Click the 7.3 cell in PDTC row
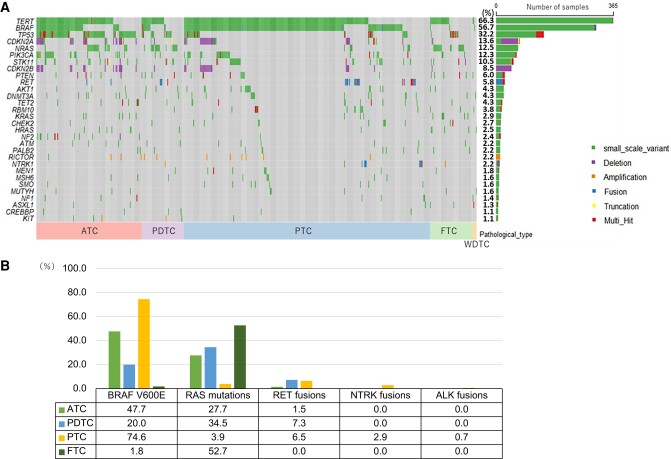The height and width of the screenshot is (459, 671). [299, 423]
